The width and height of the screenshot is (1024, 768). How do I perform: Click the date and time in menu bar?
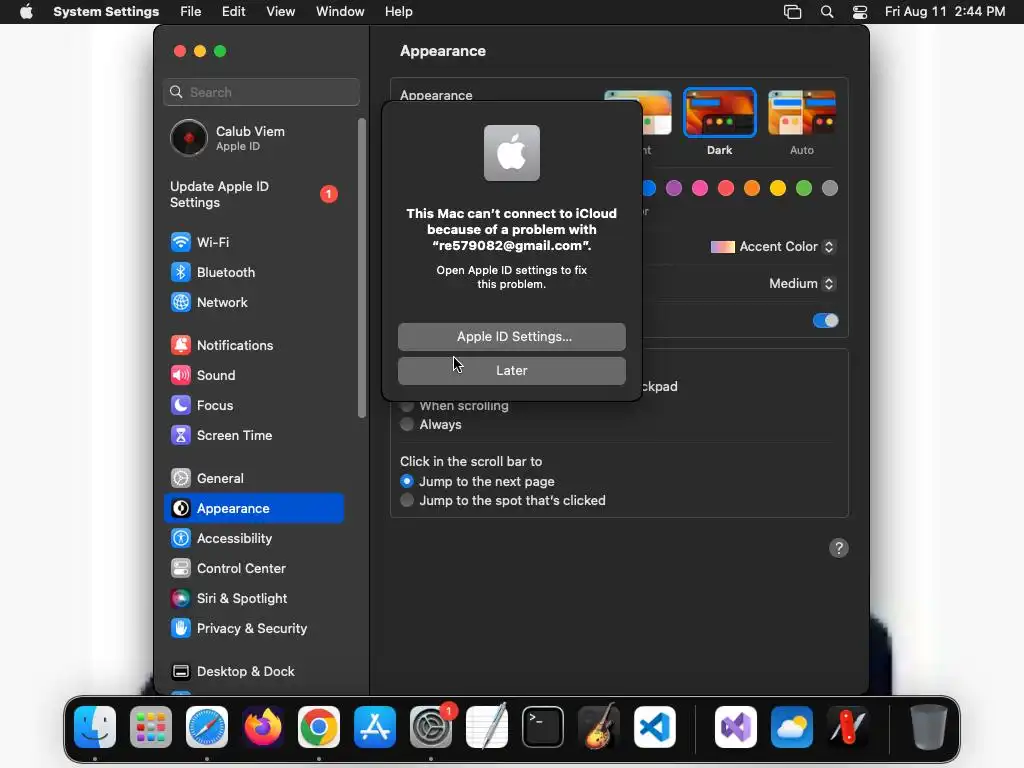pyautogui.click(x=945, y=12)
